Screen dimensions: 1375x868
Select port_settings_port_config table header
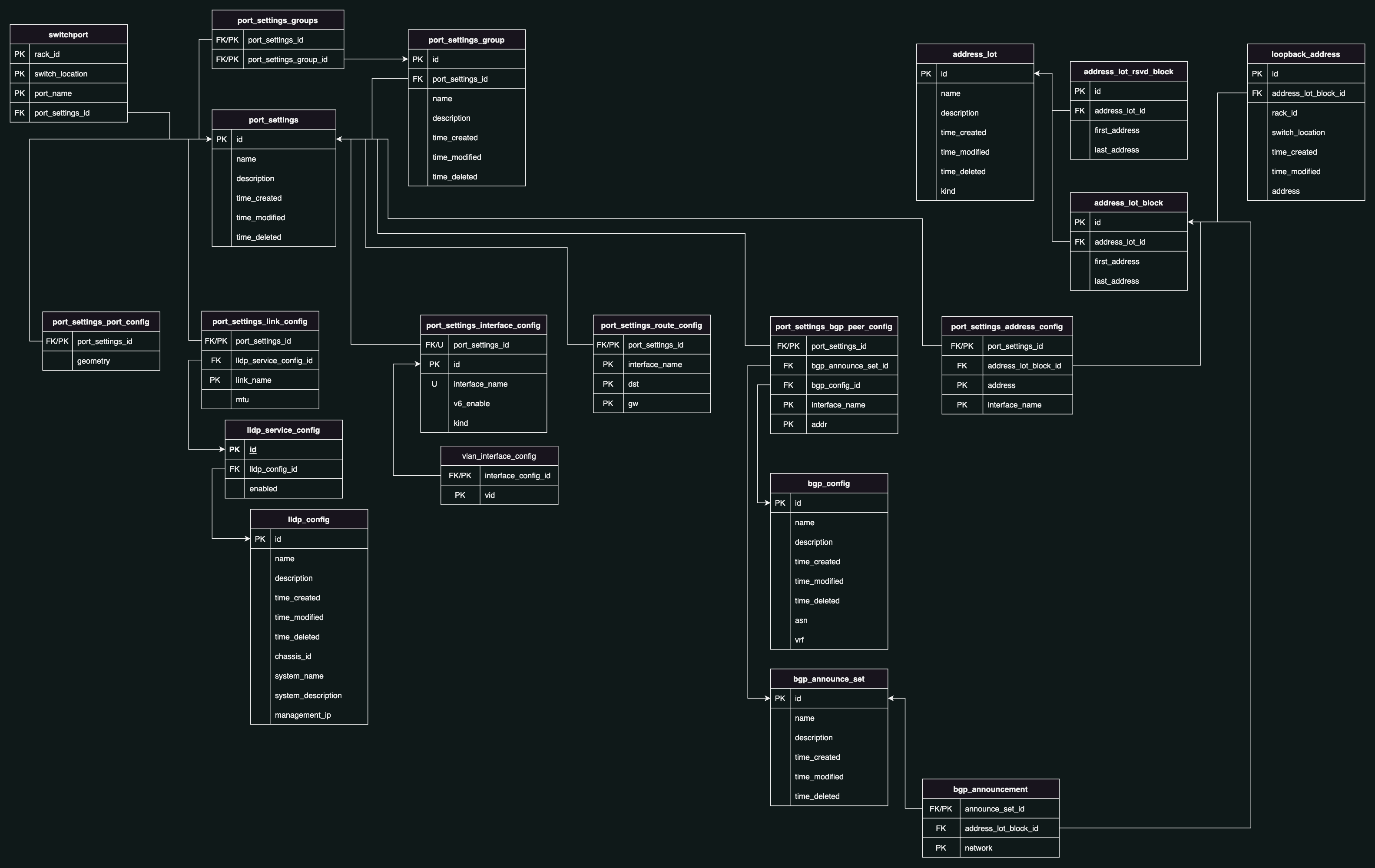(101, 321)
